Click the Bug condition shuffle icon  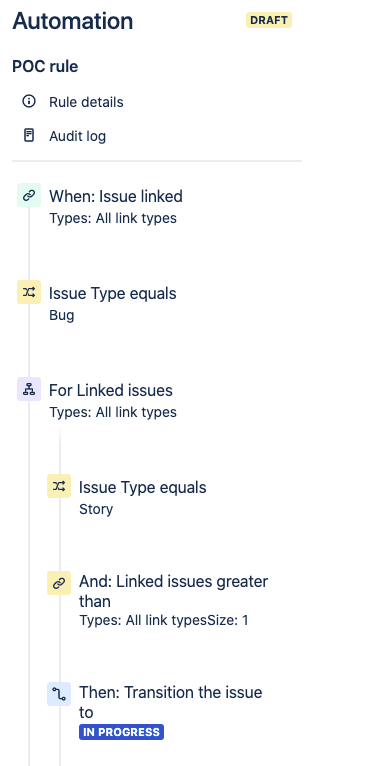[29, 292]
